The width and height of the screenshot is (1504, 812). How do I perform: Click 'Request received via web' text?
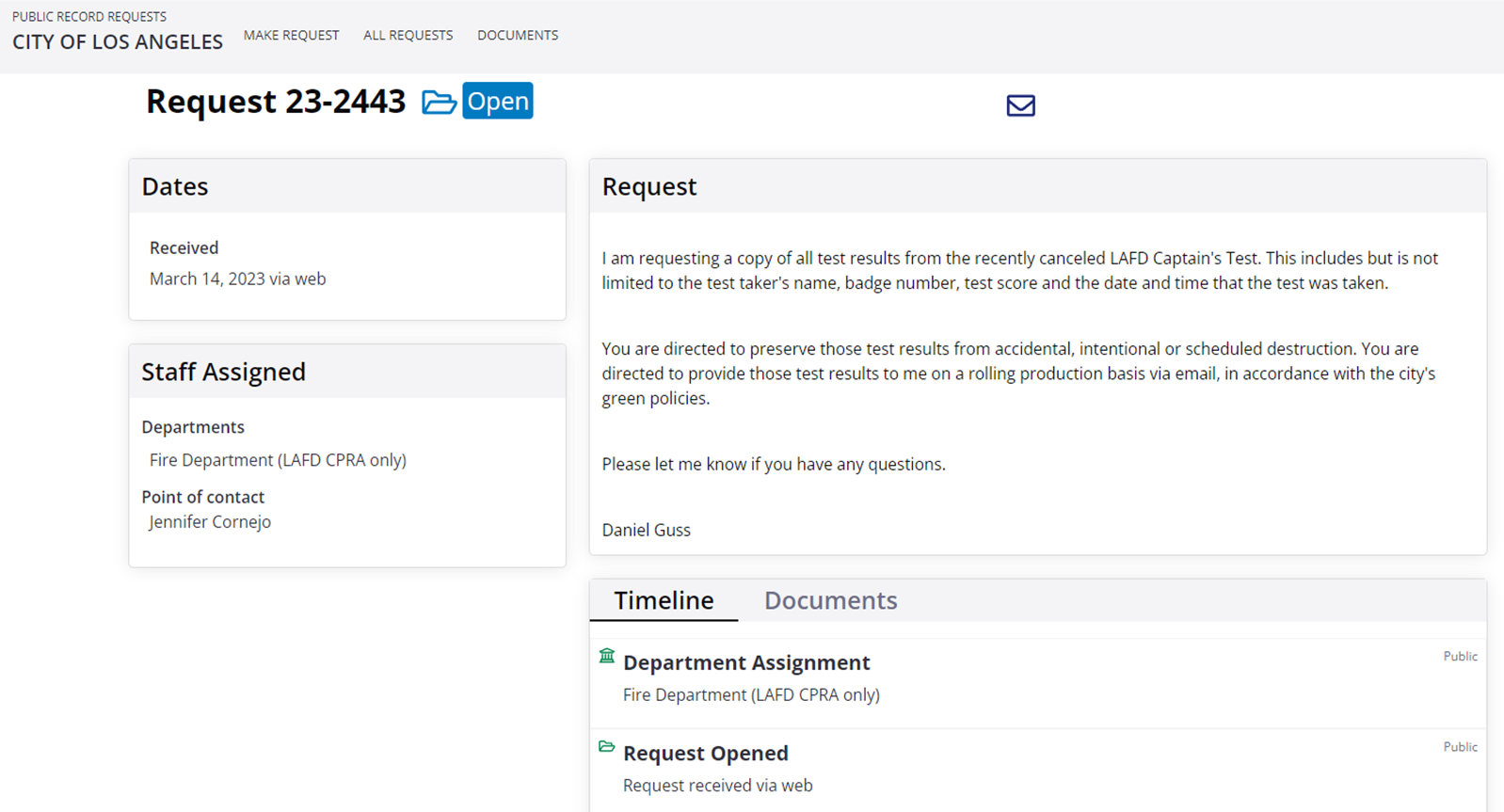718,786
